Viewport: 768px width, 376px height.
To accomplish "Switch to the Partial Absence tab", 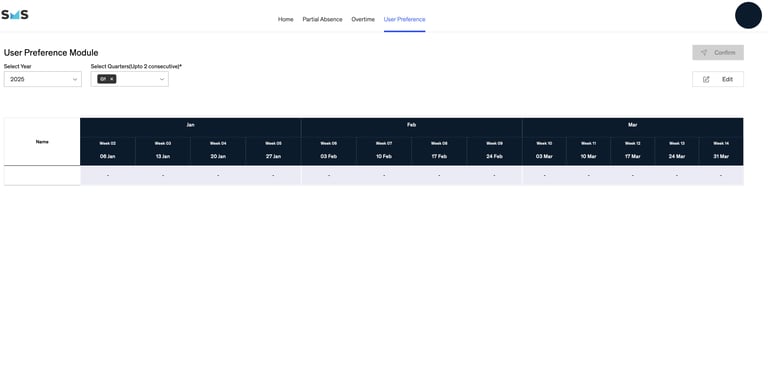I will click(x=322, y=20).
